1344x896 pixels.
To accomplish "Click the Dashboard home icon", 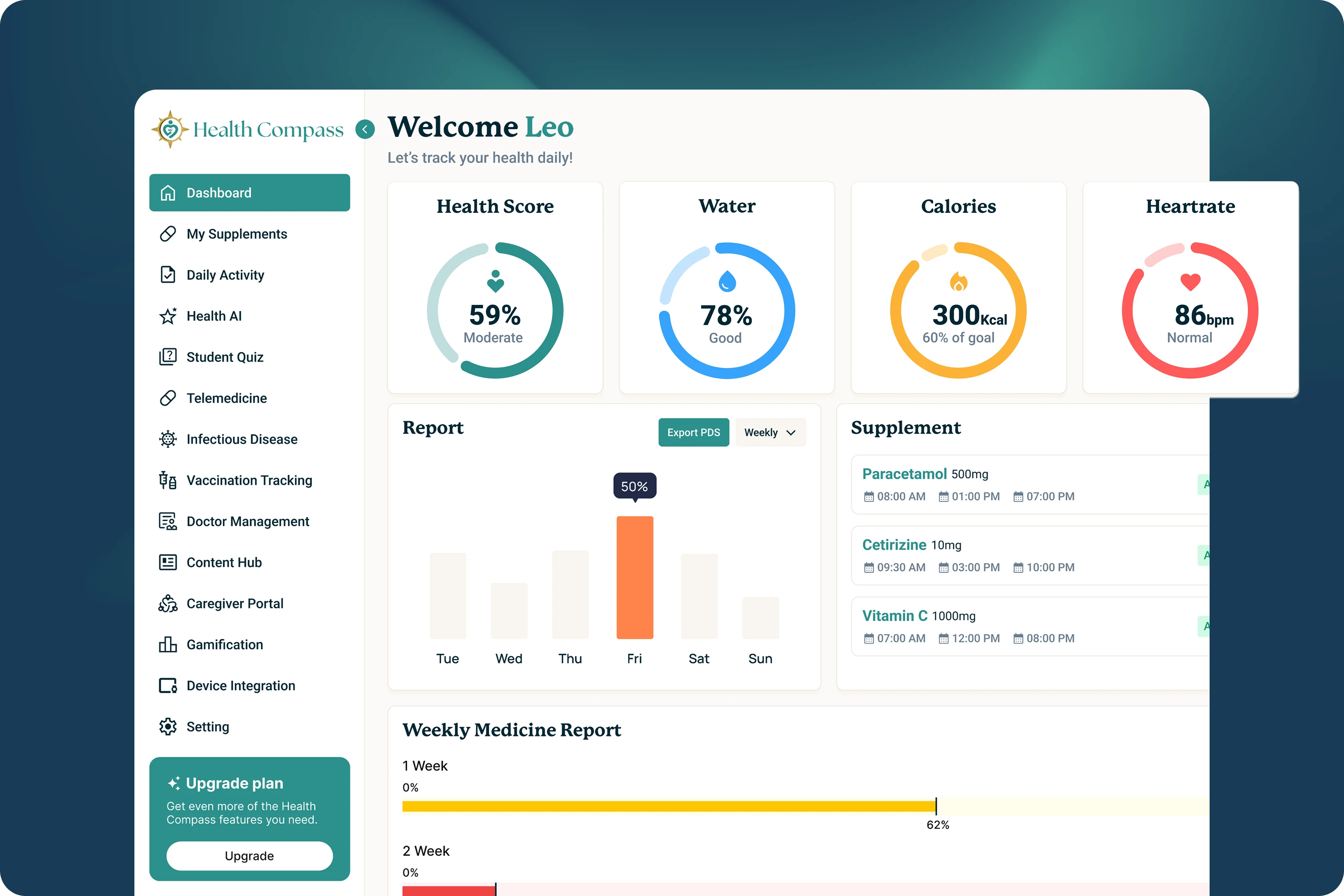I will 168,193.
